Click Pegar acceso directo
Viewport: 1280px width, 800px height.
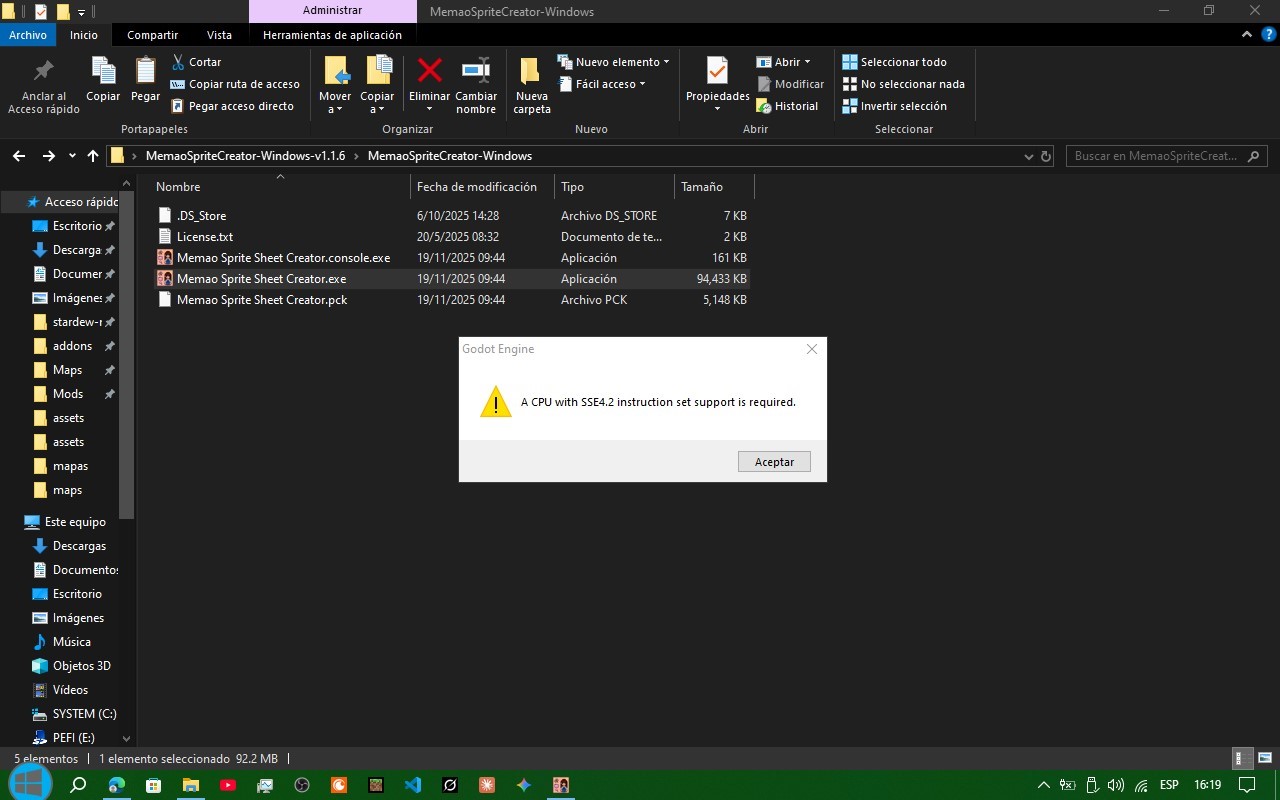click(x=232, y=106)
